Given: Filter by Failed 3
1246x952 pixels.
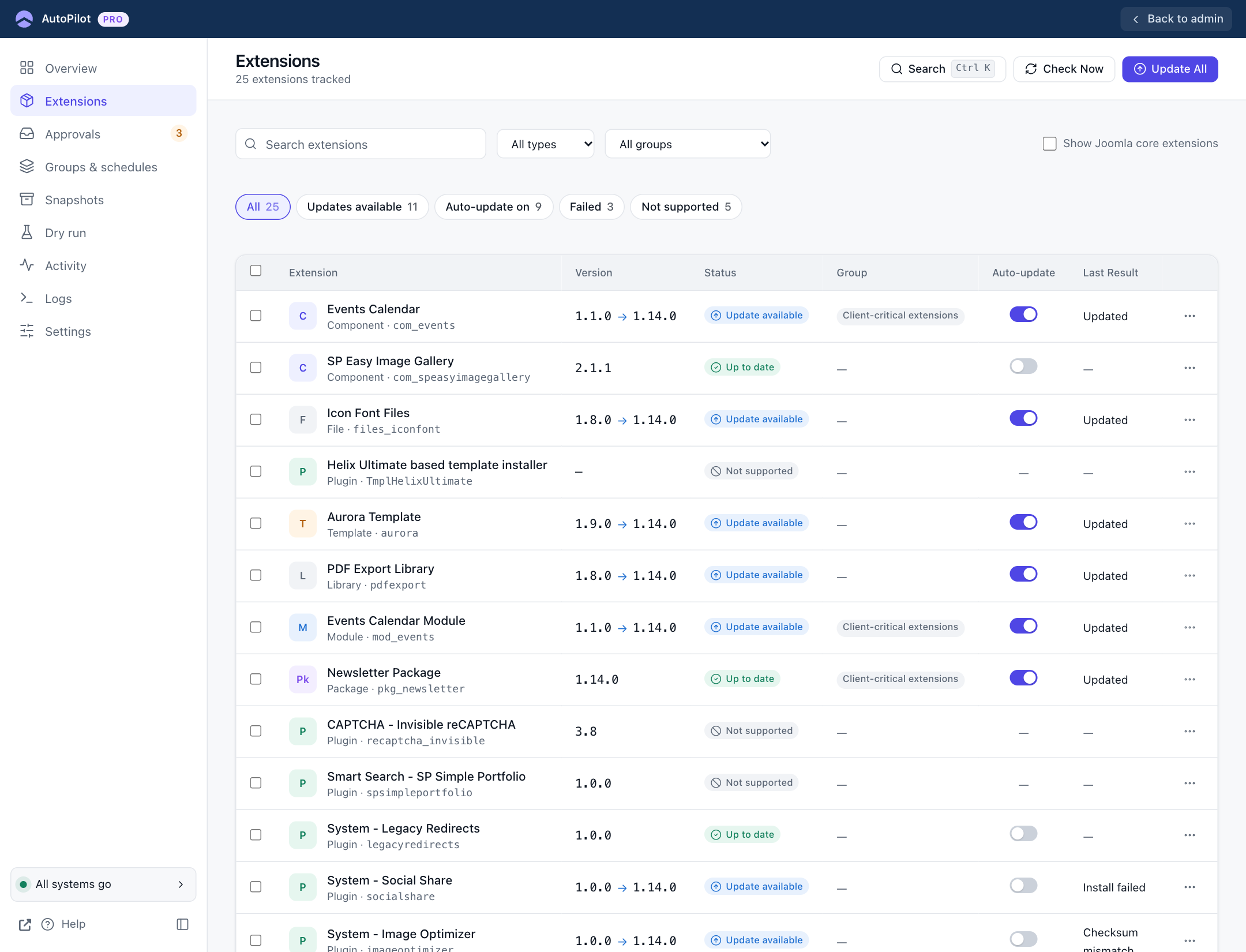Looking at the screenshot, I should coord(591,207).
